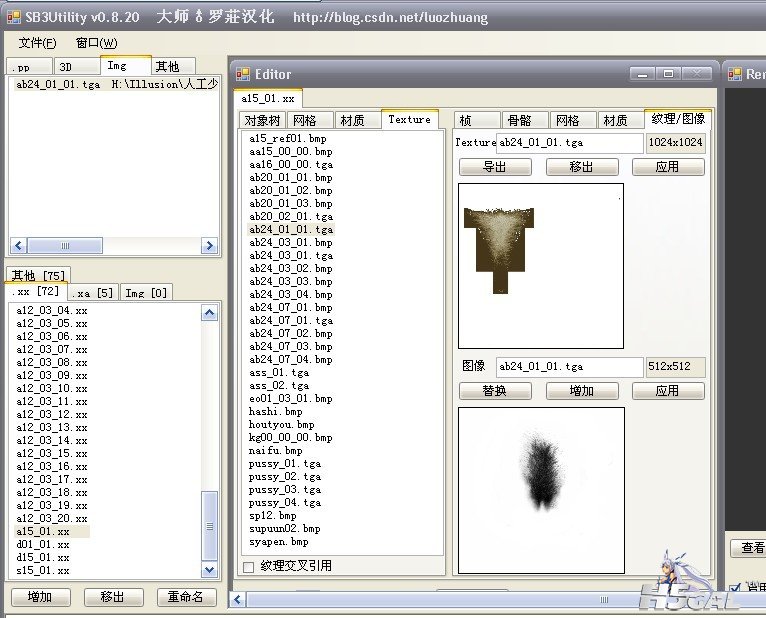The height and width of the screenshot is (618, 766).
Task: Select a12_03_20.xx in file list
Action: (x=52, y=518)
